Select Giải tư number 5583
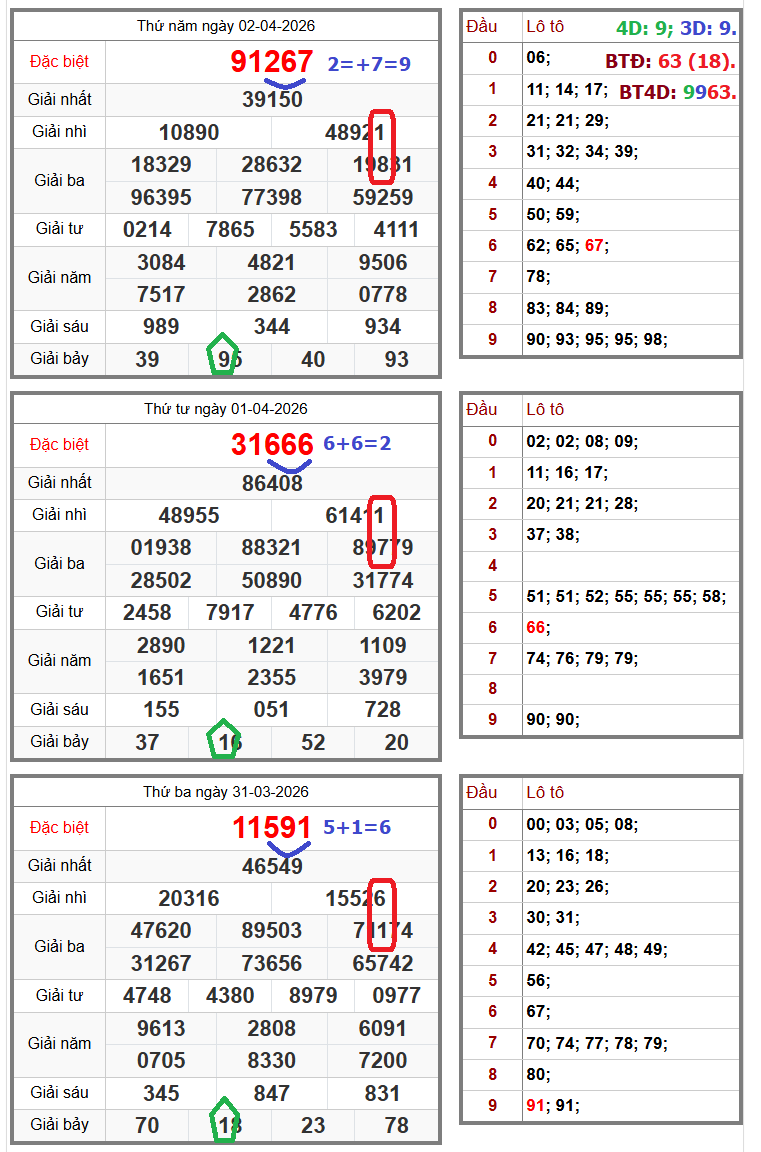The width and height of the screenshot is (761, 1152). click(313, 229)
